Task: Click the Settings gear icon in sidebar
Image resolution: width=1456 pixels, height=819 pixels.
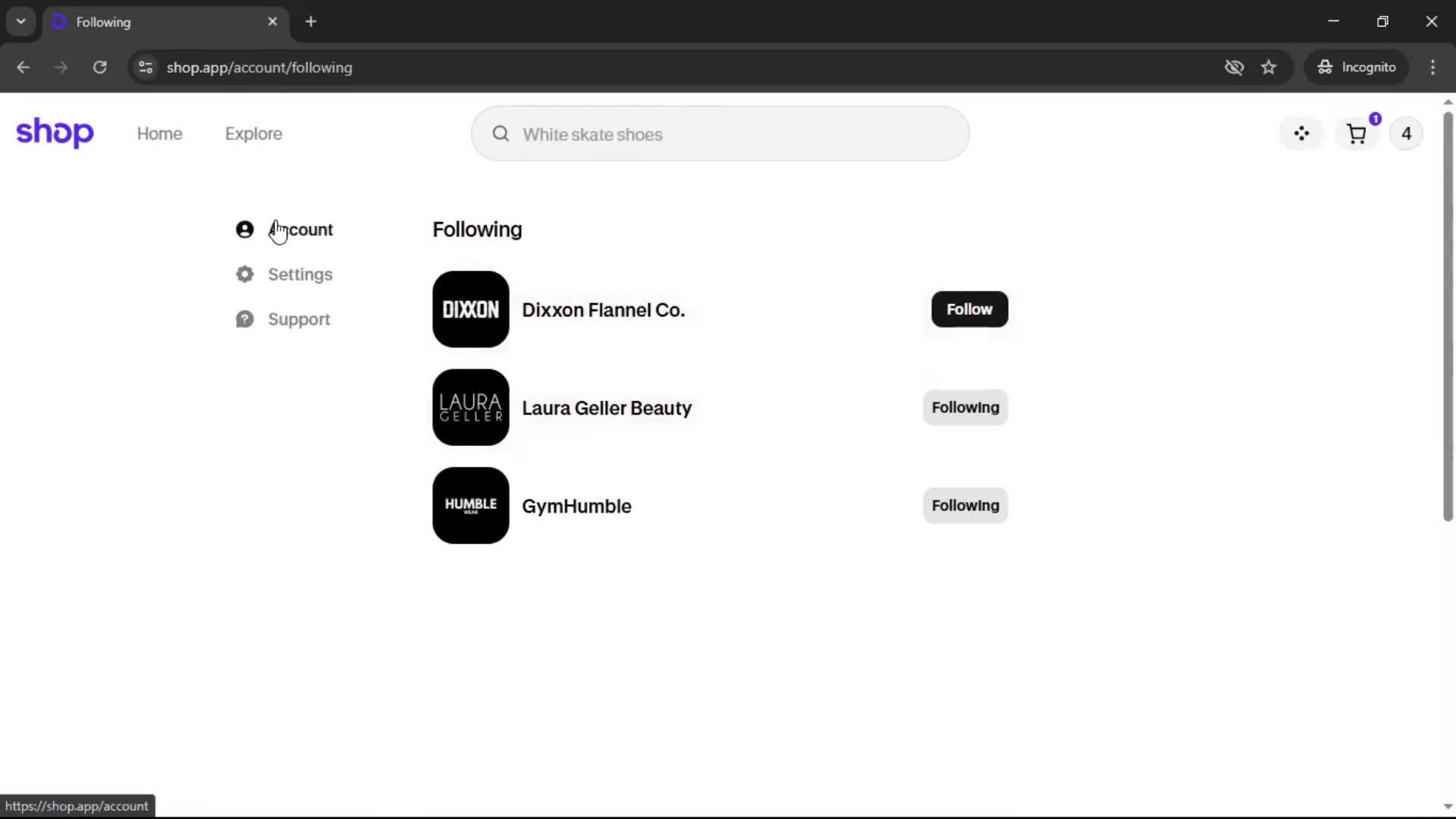Action: (244, 275)
